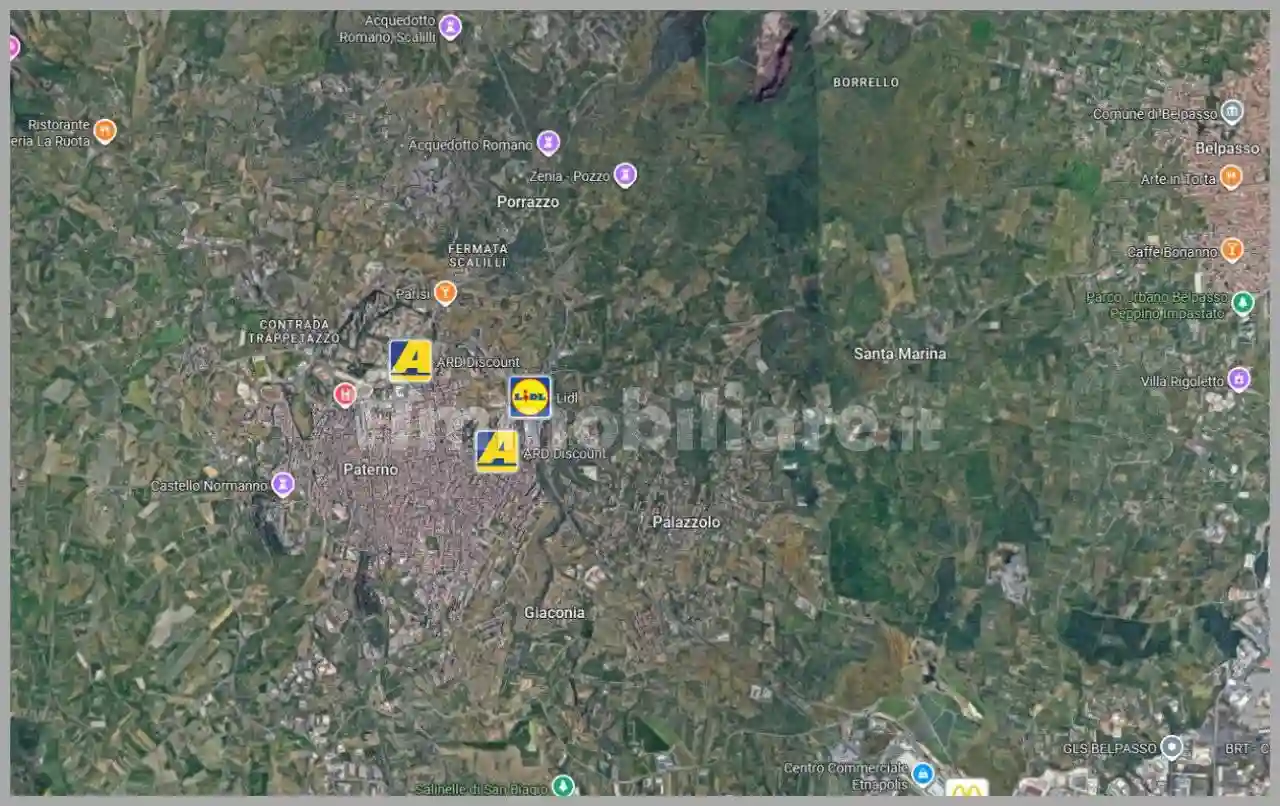Open the Caffè Bonanno café pin
The image size is (1280, 806).
[x=1232, y=250]
